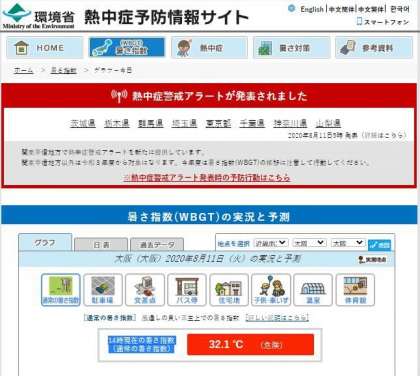Open the heat alert prevention actions link

point(207,178)
